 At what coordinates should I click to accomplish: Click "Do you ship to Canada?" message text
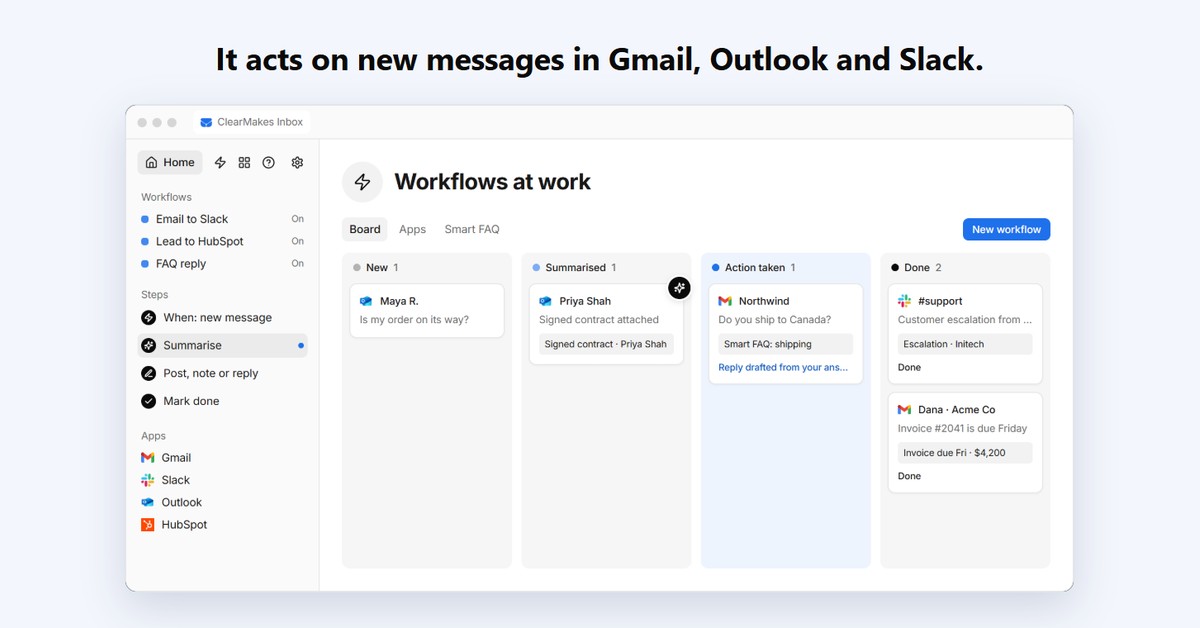pos(776,320)
